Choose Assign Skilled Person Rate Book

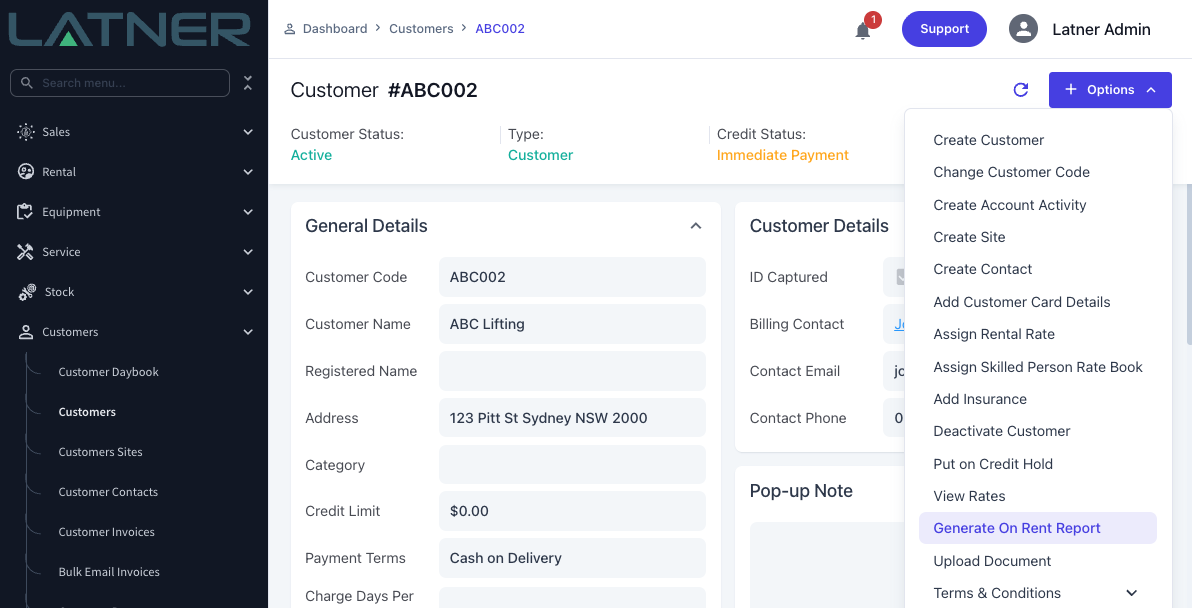[1038, 367]
